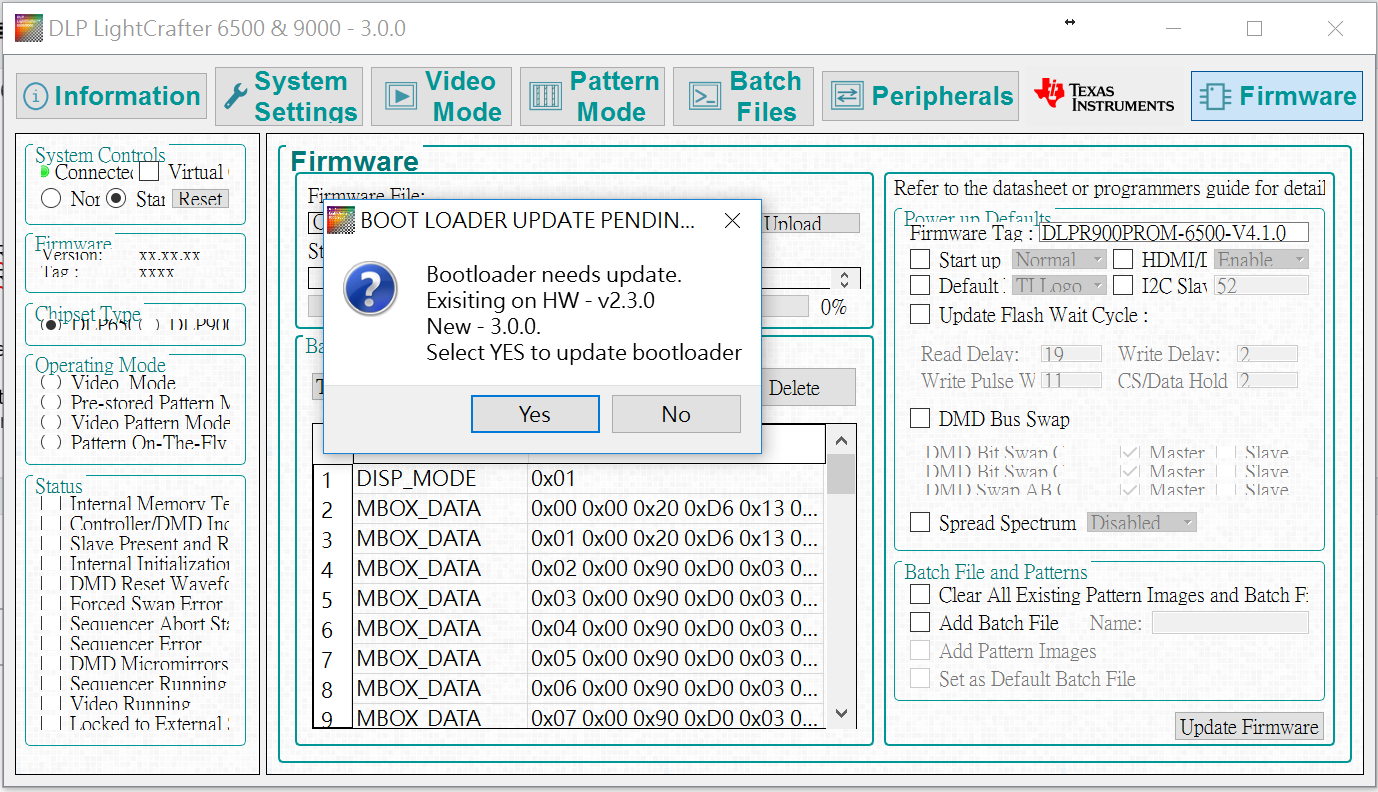
Task: Click the status field stepper arrows
Action: point(846,280)
